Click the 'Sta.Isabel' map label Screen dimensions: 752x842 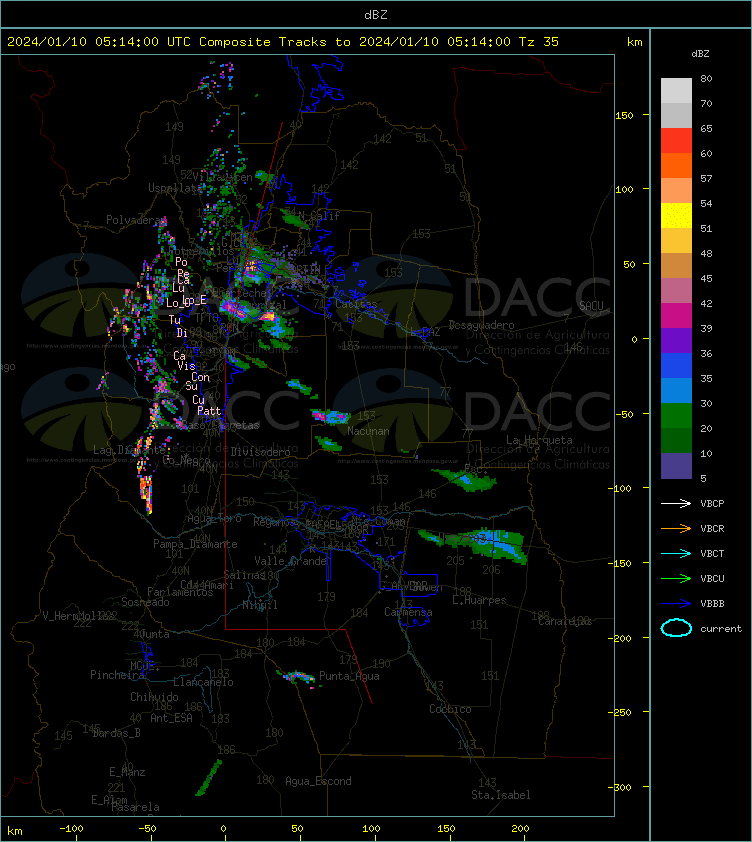[x=501, y=795]
